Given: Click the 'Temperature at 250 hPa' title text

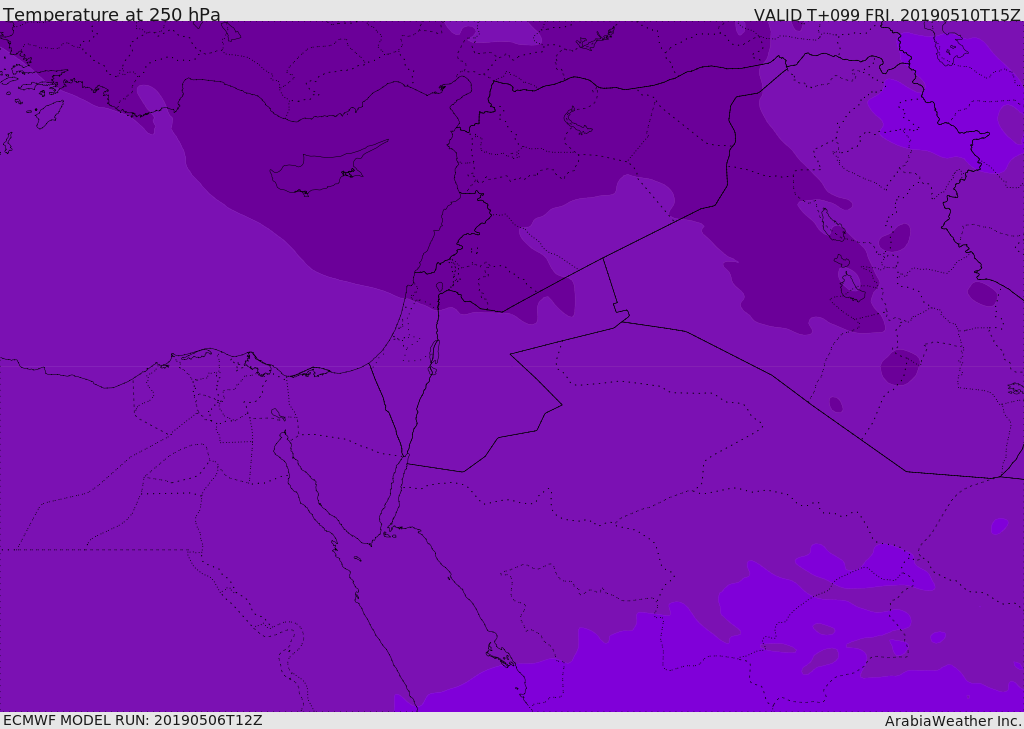Looking at the screenshot, I should coord(112,14).
